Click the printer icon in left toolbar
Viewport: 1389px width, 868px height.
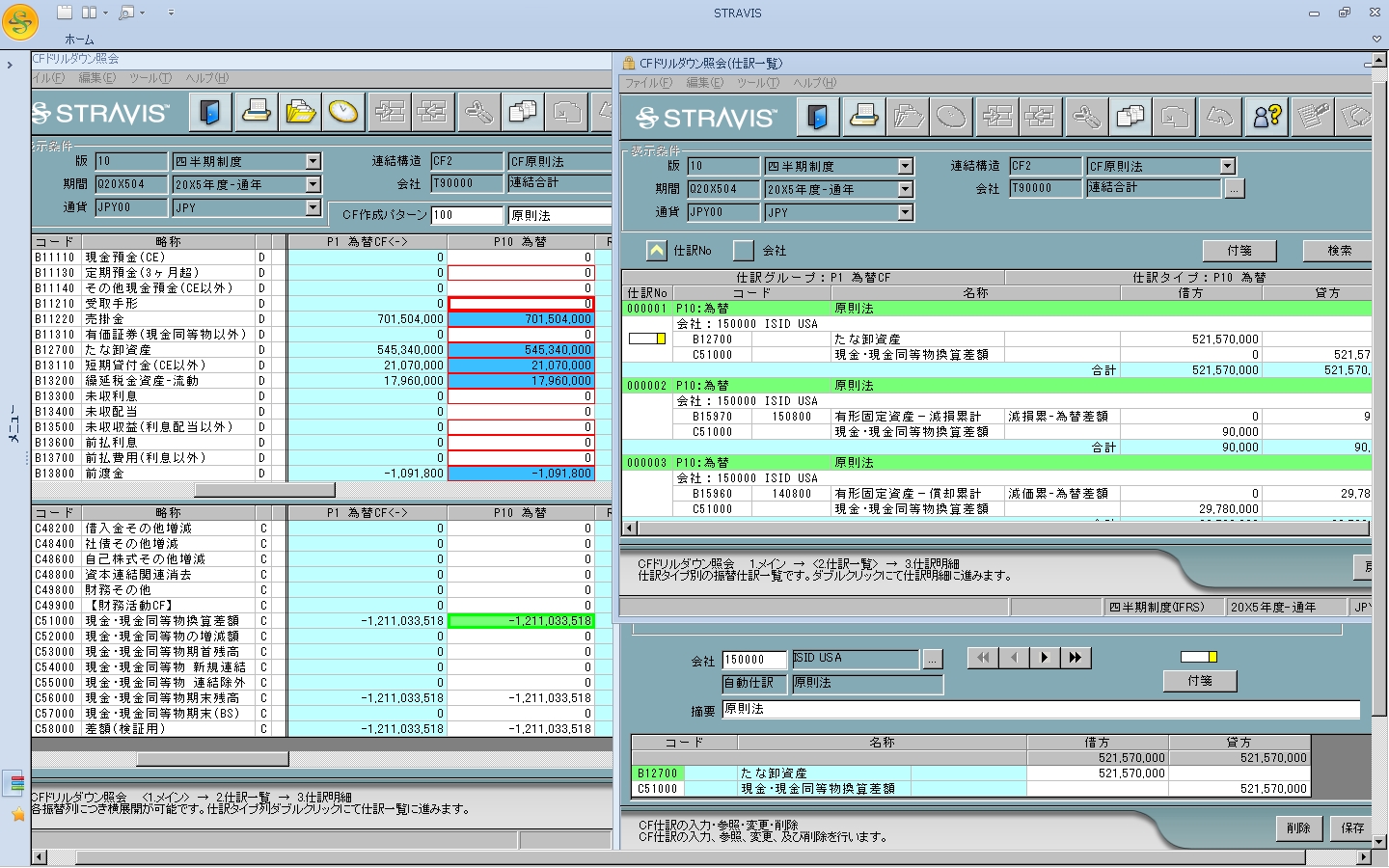(256, 113)
